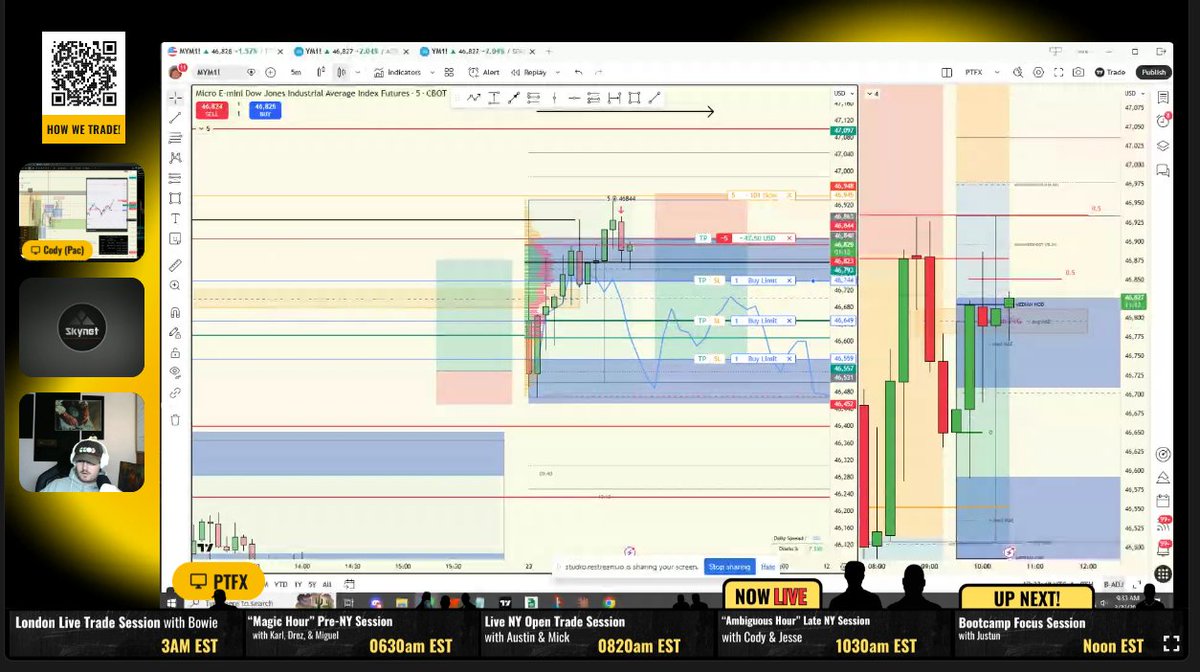1200x672 pixels.
Task: Toggle fullscreen mode icon
Action: pyautogui.click(x=1058, y=72)
